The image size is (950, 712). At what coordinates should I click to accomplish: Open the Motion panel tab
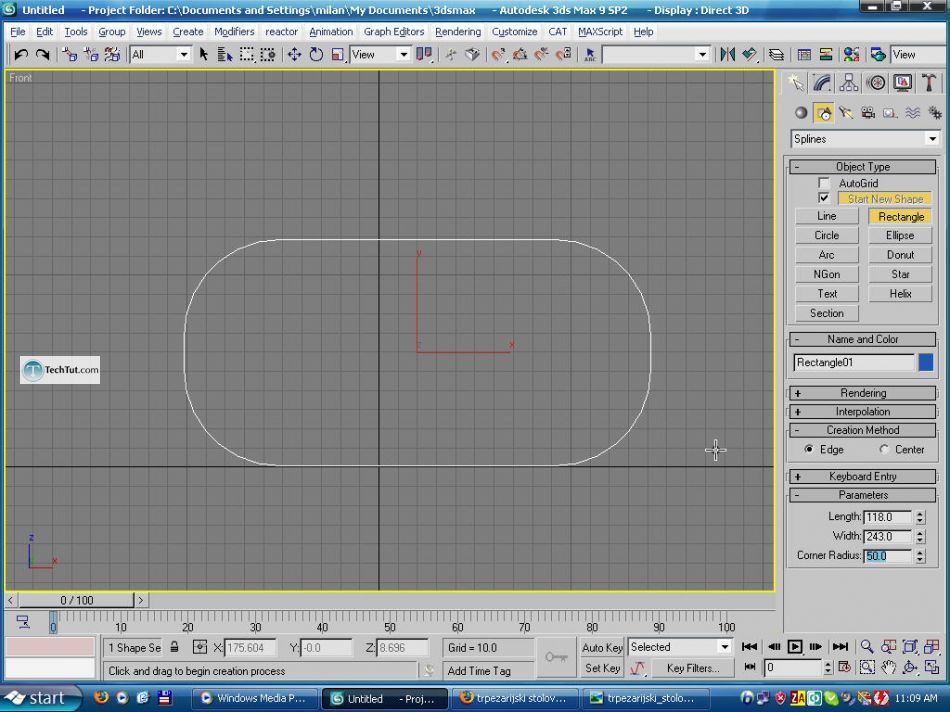tap(876, 82)
